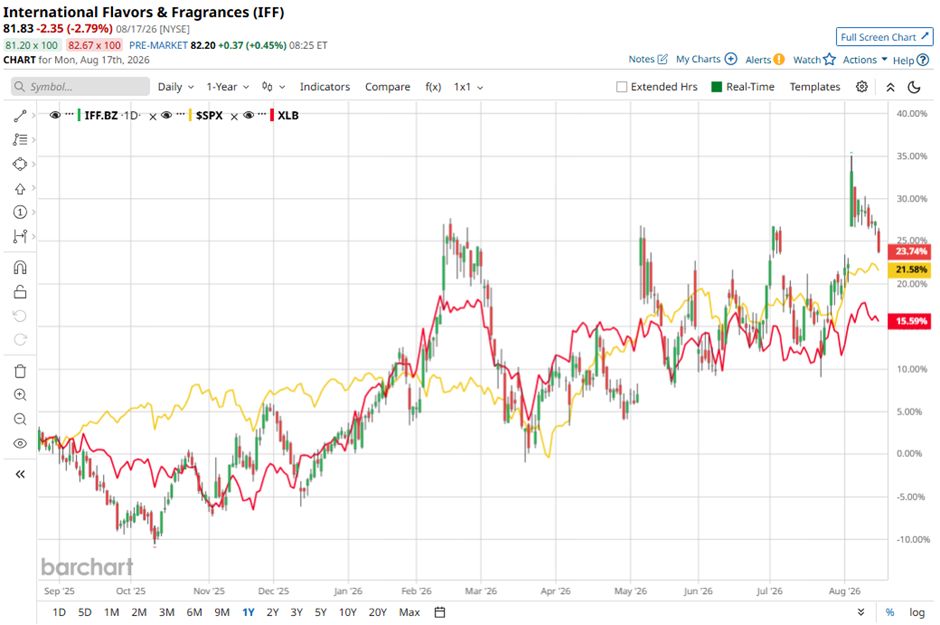Screen dimensions: 940x625
Task: Select the 6M time range tab
Action: coord(194,612)
